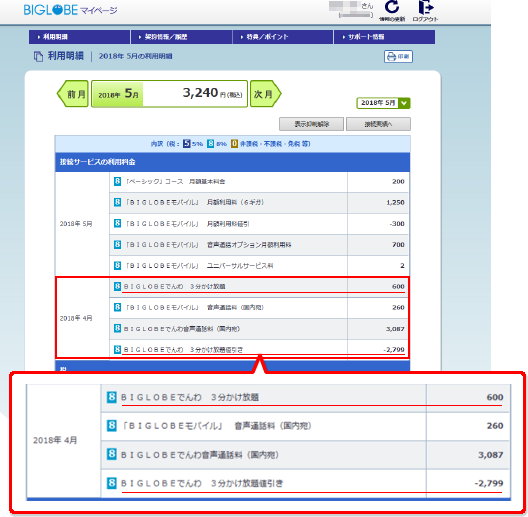
Task: Click the 接続サービスの利用料金 section header
Action: (232, 162)
